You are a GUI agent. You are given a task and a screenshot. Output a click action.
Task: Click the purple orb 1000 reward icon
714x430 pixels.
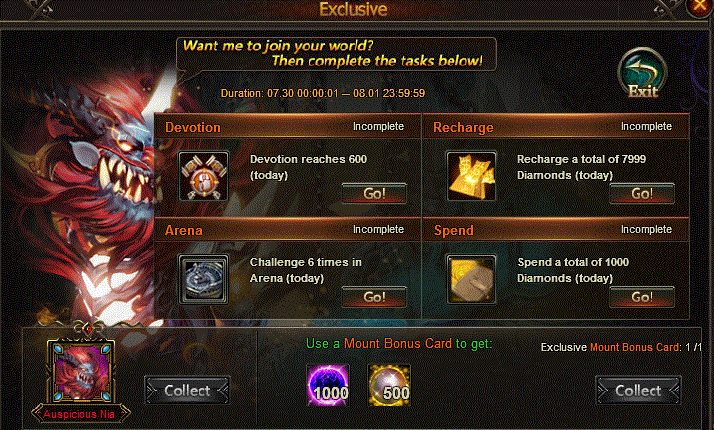point(328,385)
